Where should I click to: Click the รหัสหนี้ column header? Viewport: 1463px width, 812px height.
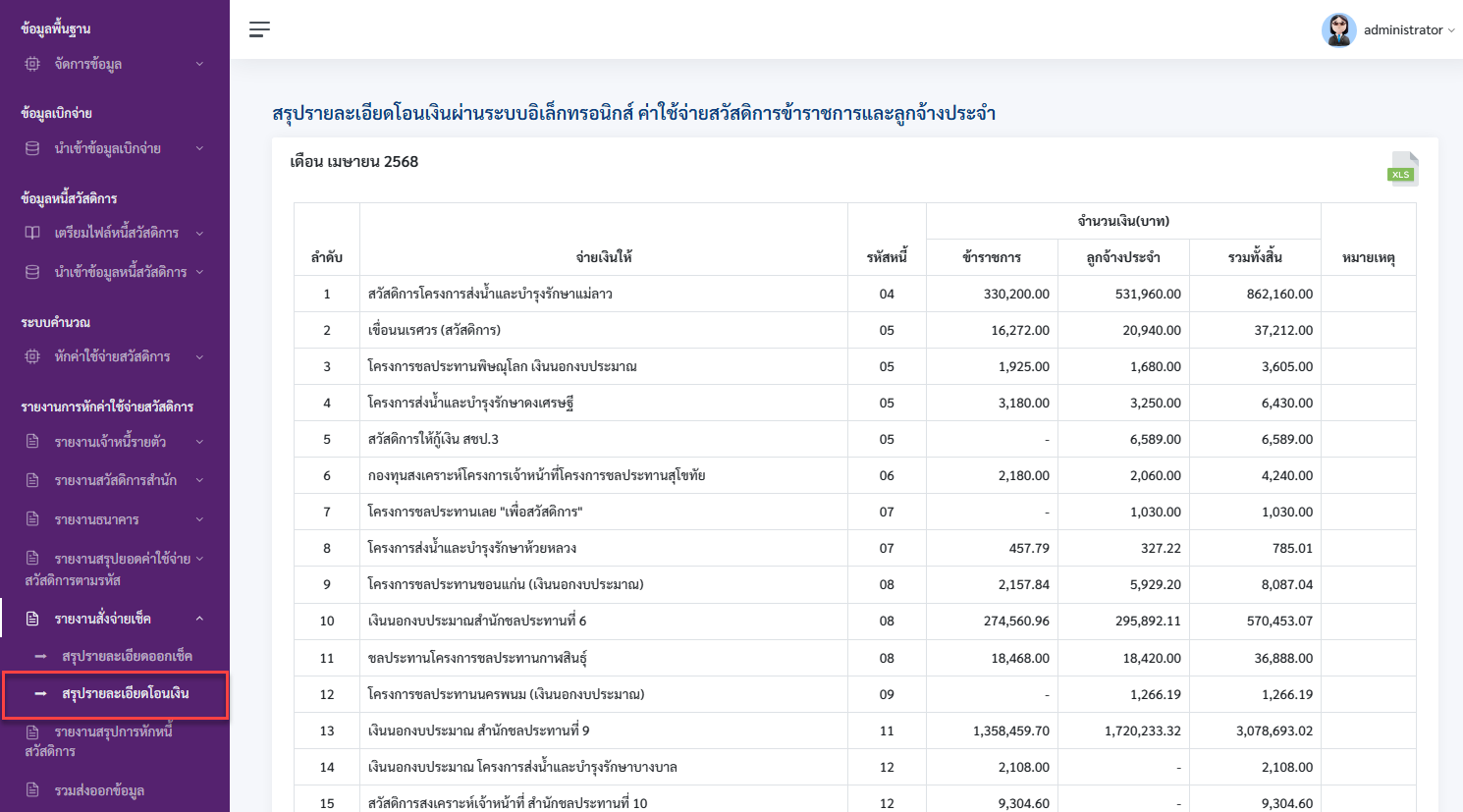[x=887, y=257]
